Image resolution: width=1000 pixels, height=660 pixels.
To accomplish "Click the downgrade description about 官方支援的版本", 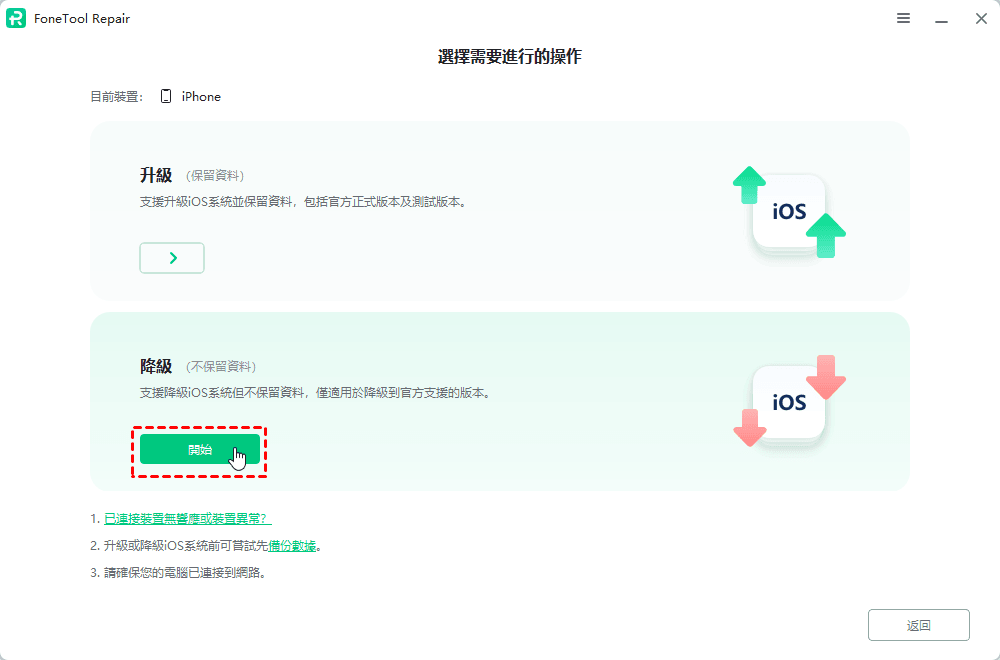I will (315, 394).
